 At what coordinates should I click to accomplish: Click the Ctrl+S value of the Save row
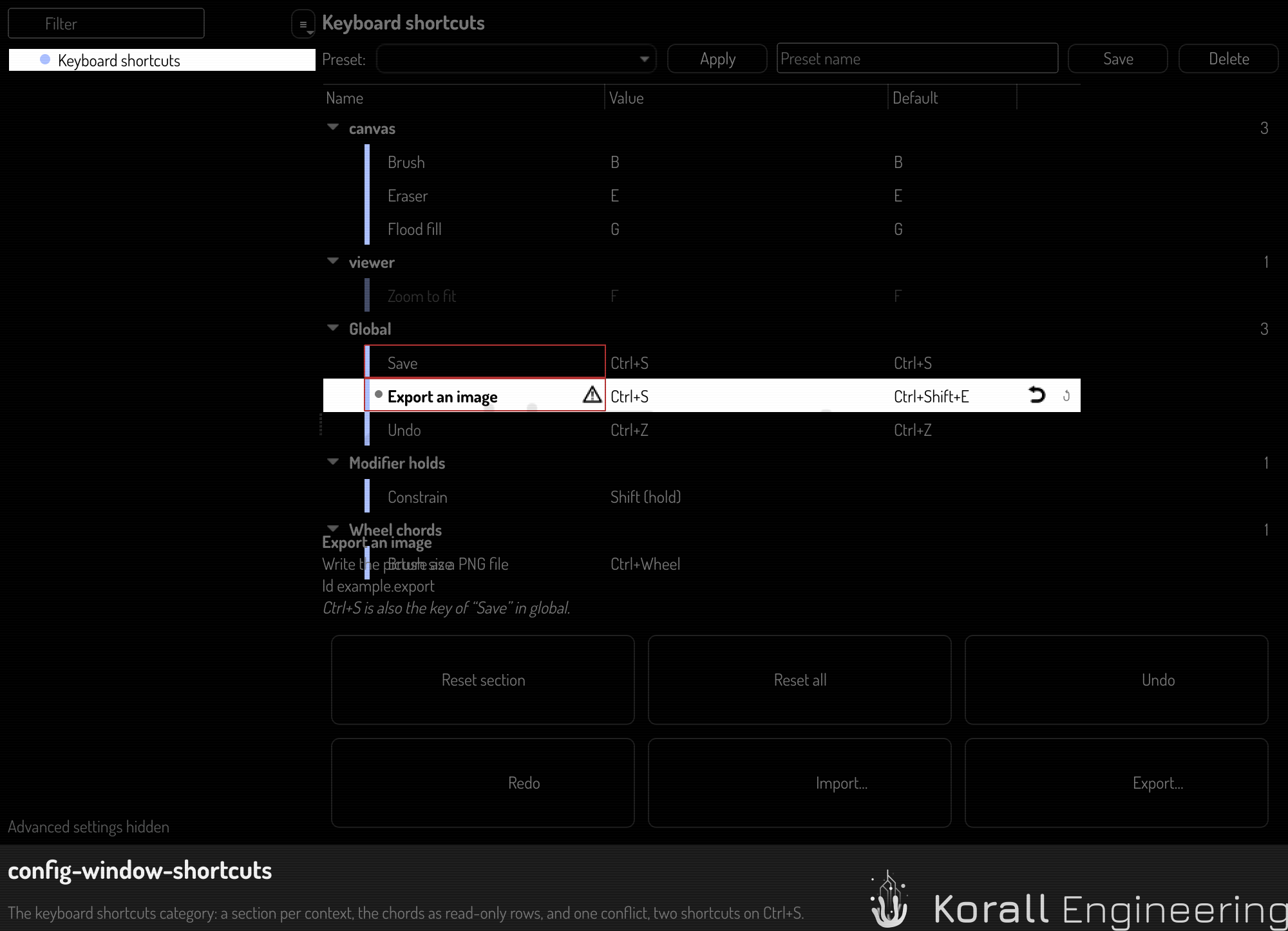[x=629, y=363]
